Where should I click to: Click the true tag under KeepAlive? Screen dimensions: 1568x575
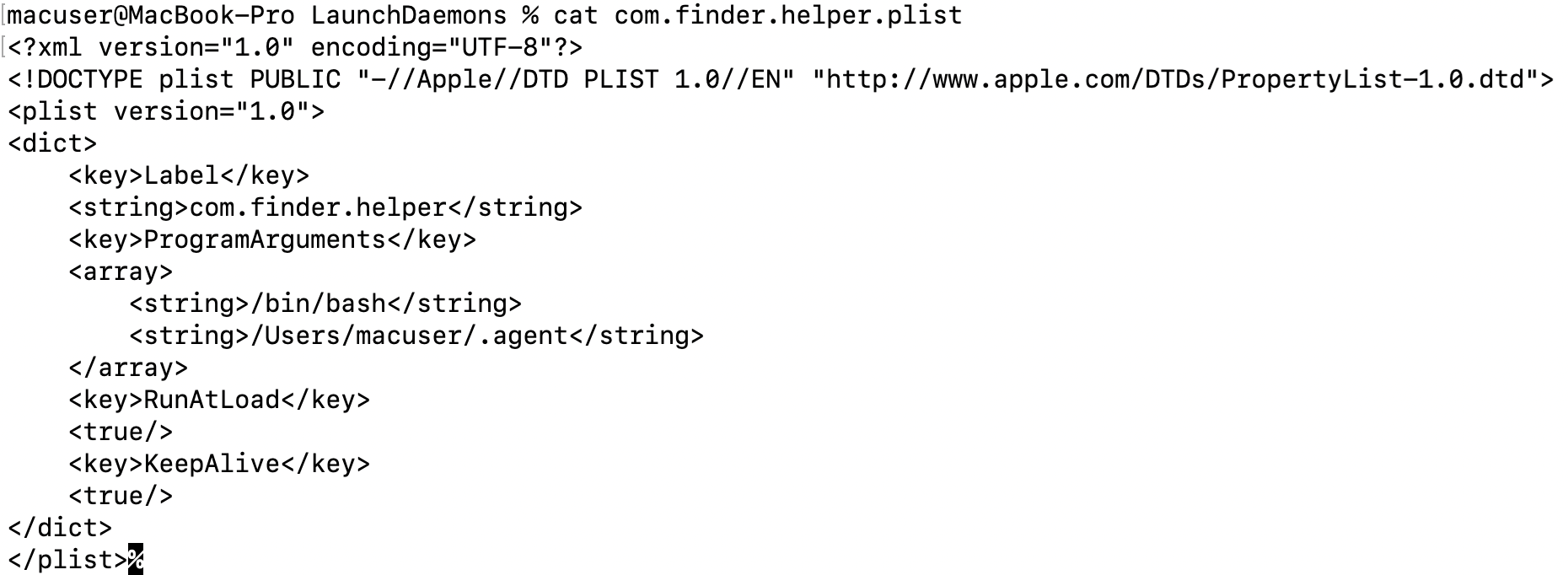[x=121, y=496]
